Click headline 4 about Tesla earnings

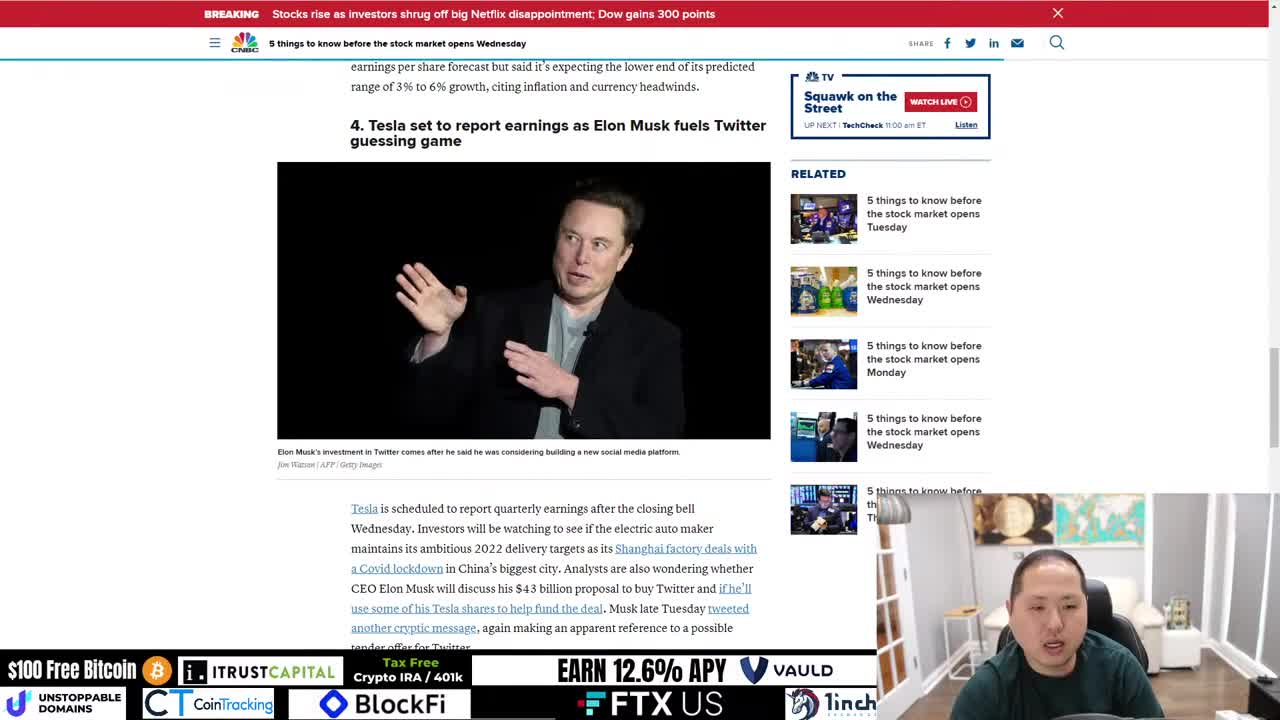tap(558, 133)
